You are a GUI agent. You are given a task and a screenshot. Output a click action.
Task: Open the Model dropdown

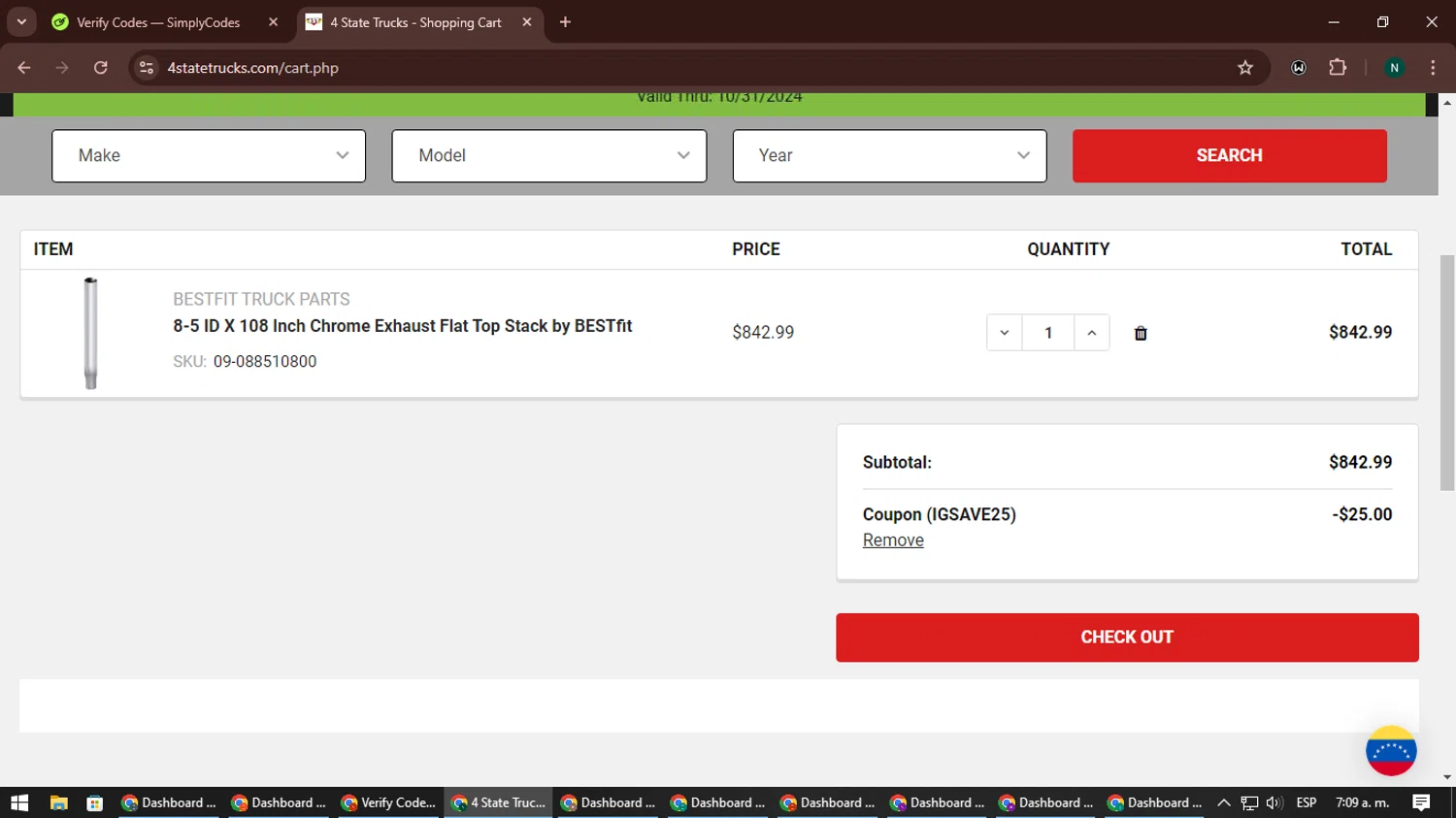pyautogui.click(x=549, y=155)
